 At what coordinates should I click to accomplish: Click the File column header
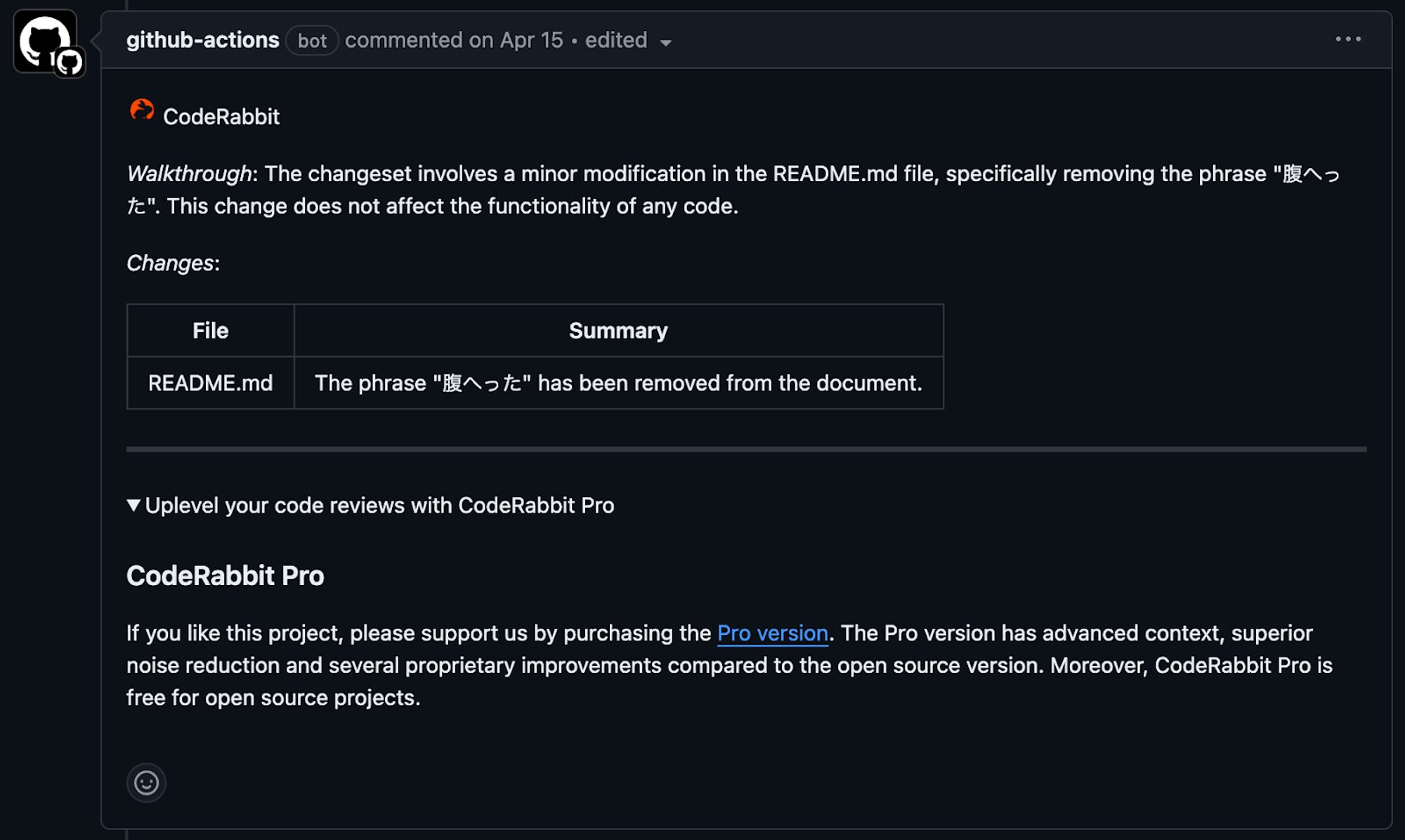tap(210, 330)
